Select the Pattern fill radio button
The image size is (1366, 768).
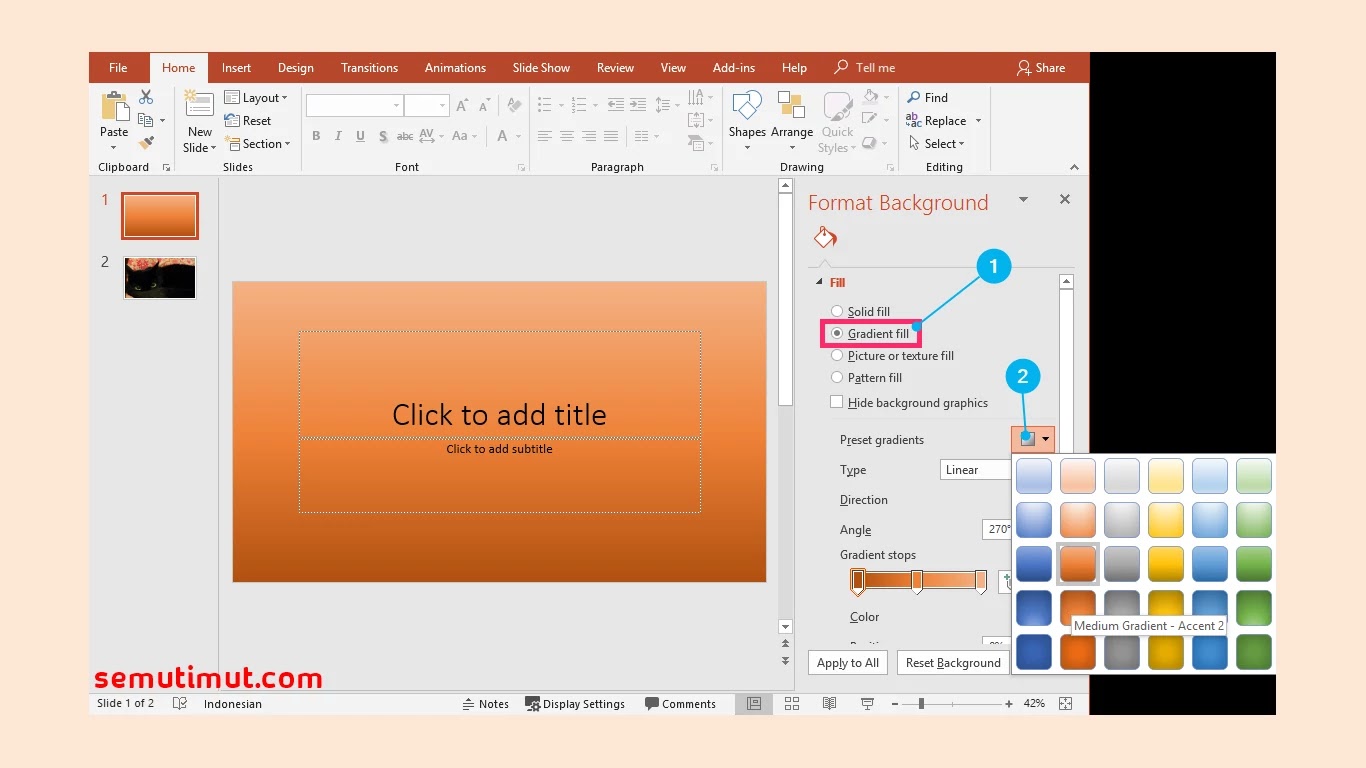[837, 378]
